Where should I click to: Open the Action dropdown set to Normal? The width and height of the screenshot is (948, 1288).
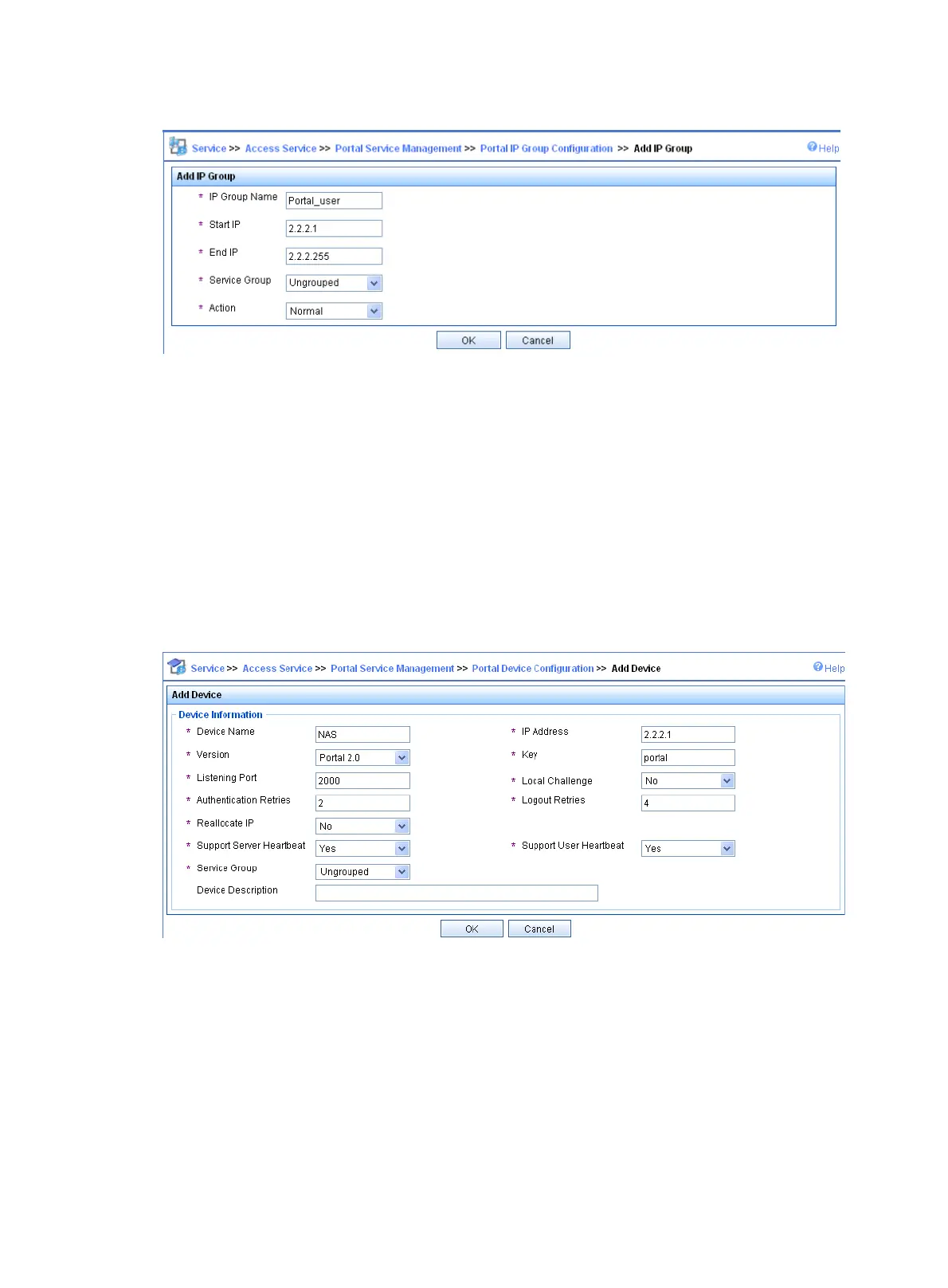334,311
